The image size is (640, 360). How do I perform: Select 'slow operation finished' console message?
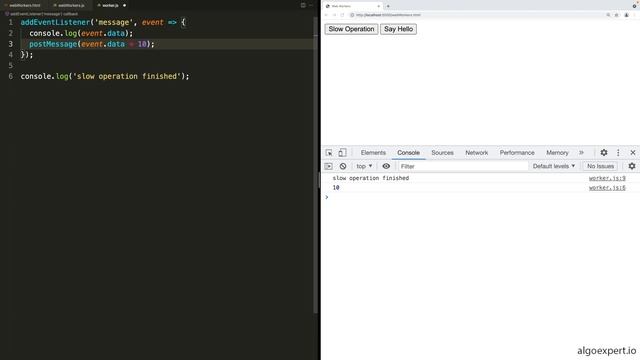tap(371, 178)
